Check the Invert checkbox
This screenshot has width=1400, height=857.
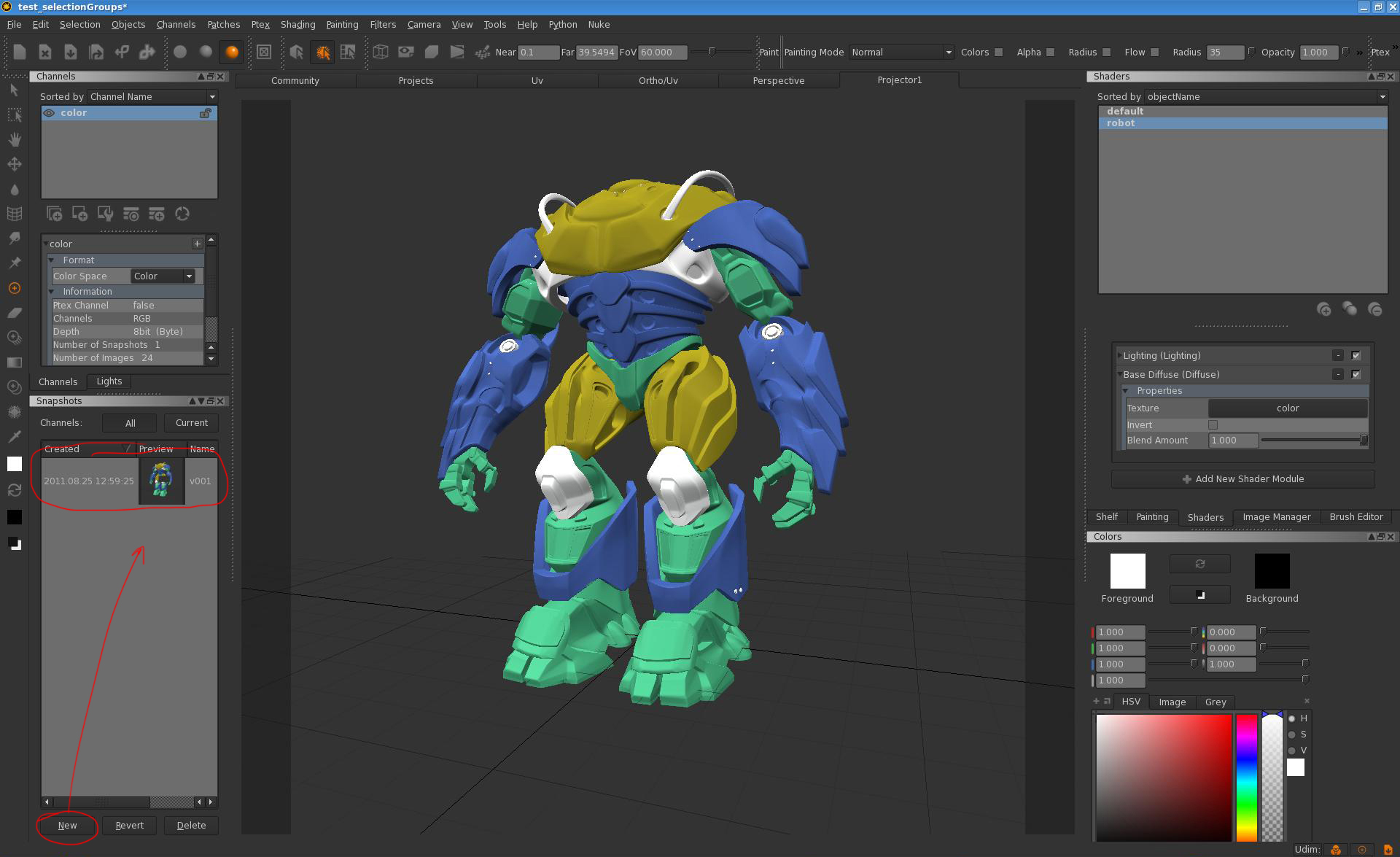(x=1213, y=424)
